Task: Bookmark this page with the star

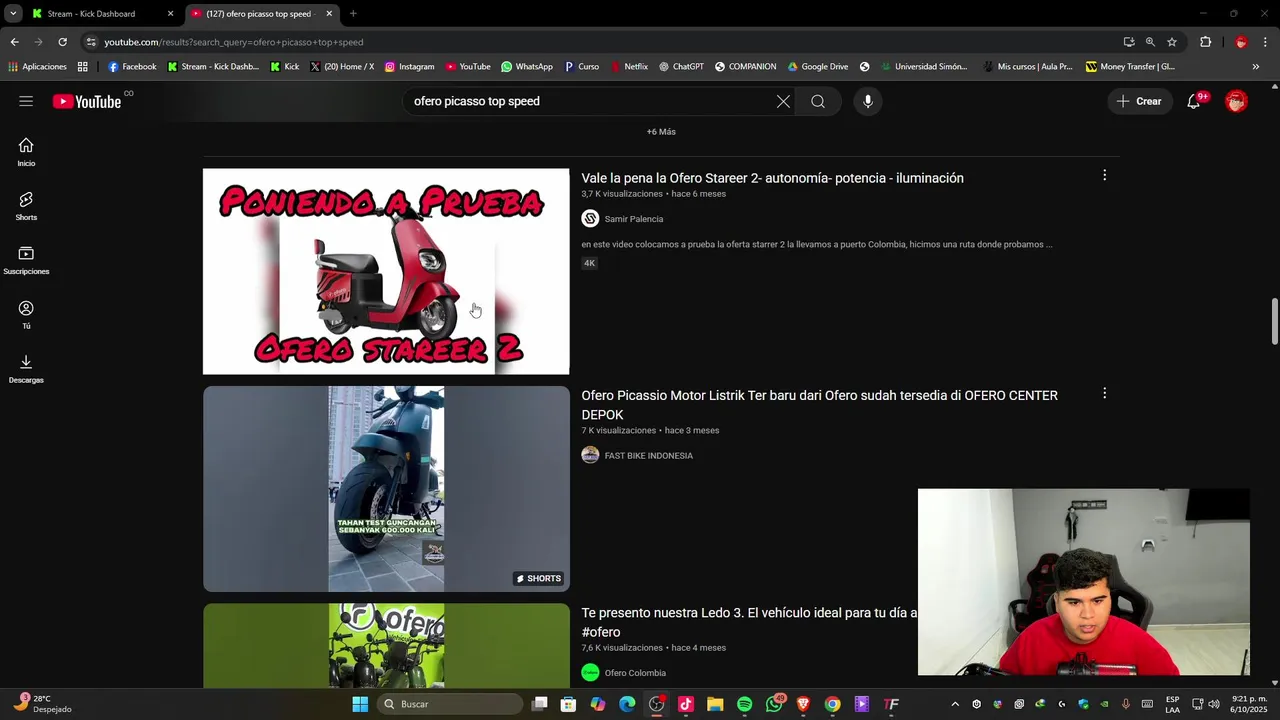Action: pos(1172,42)
